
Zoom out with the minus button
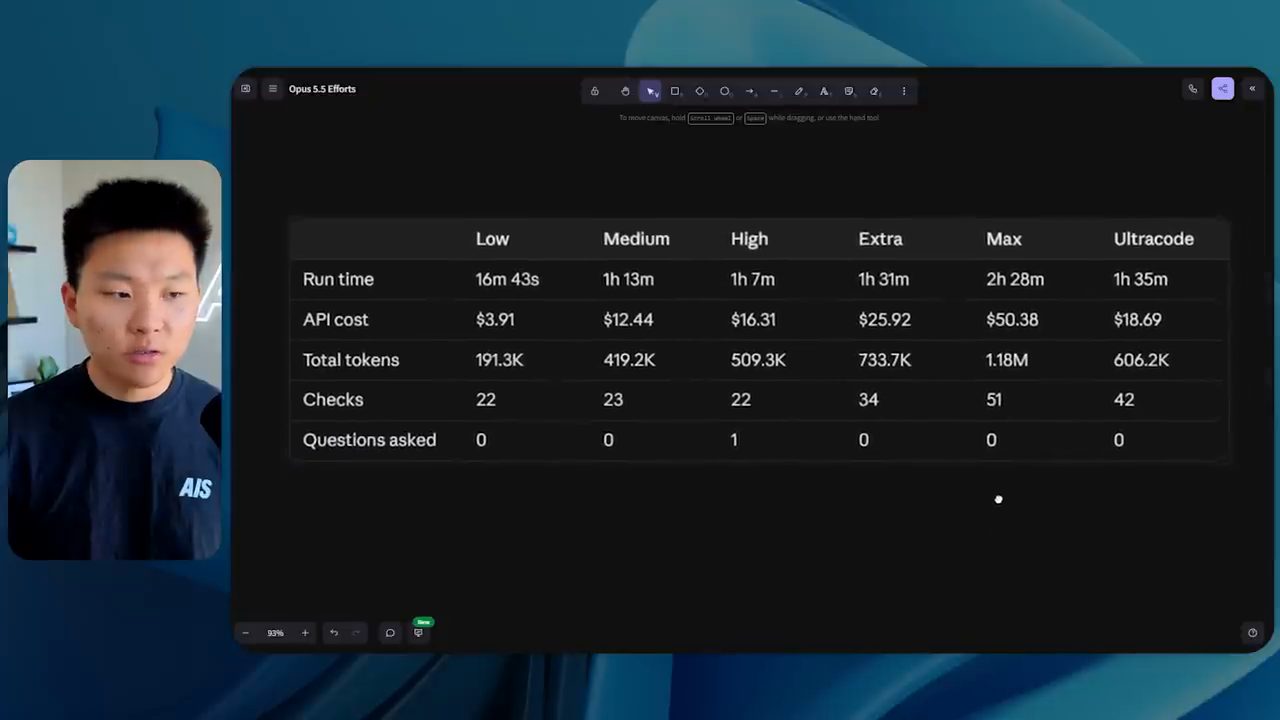(245, 633)
